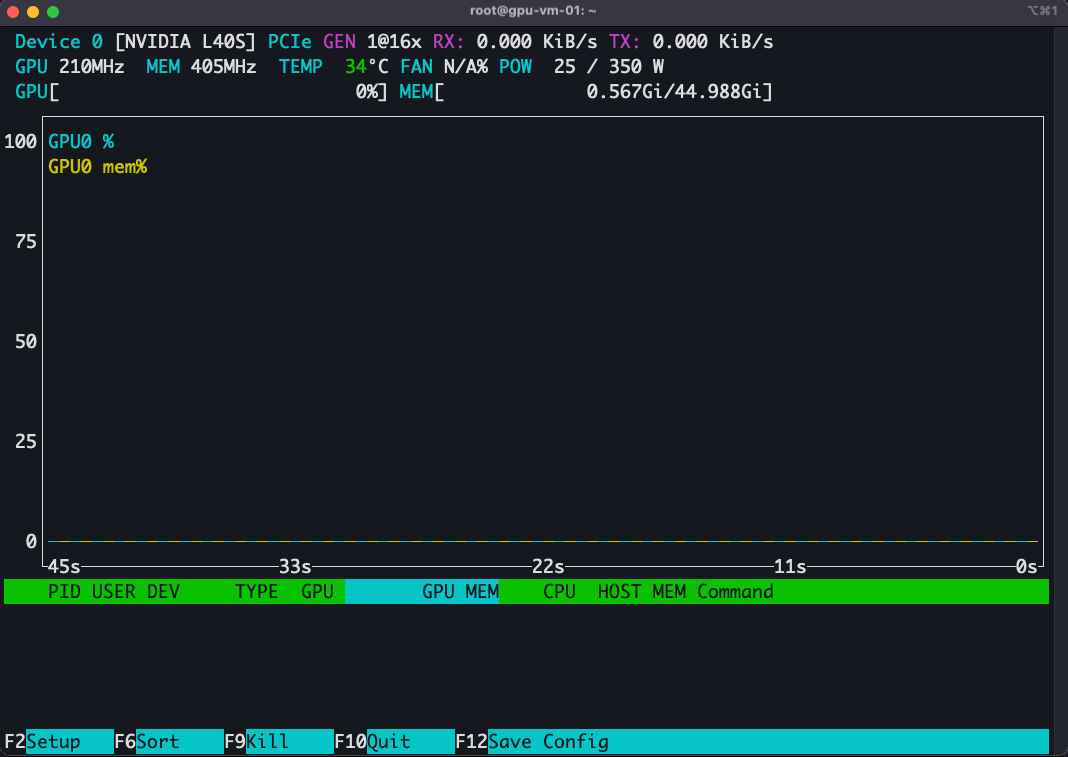Click the Command column header
This screenshot has height=757, width=1068.
[735, 591]
